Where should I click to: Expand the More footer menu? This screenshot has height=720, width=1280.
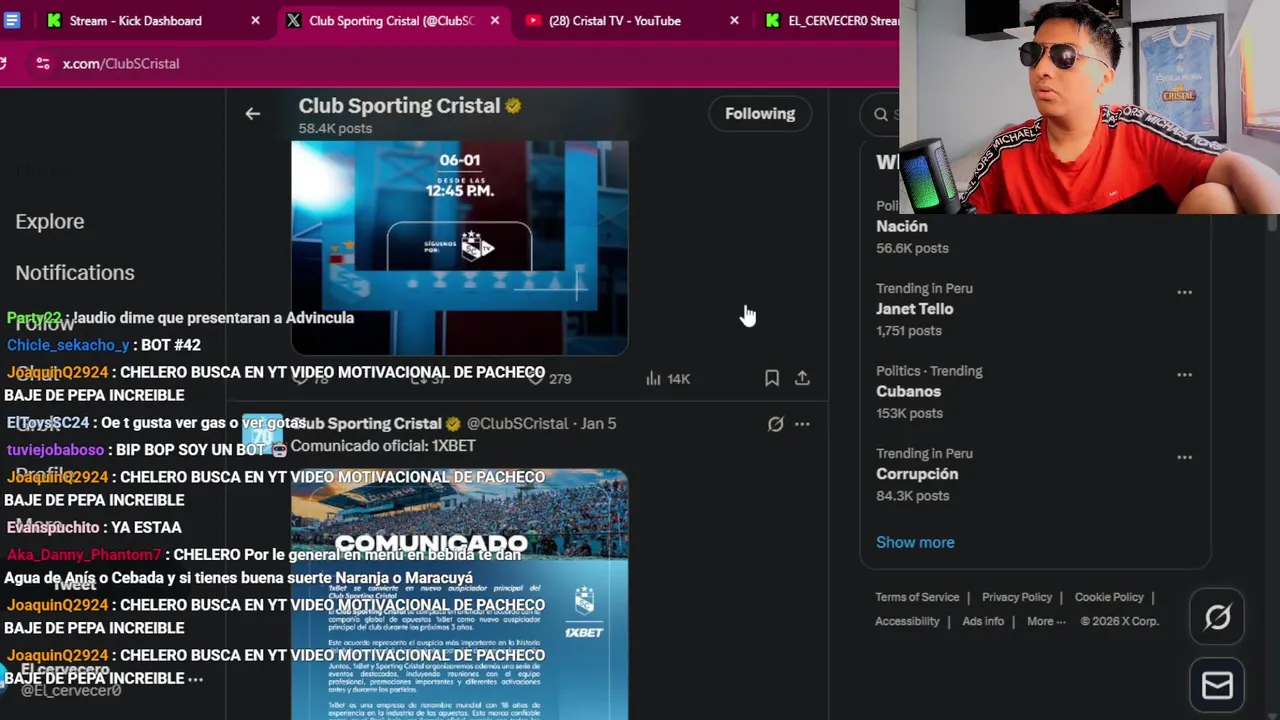tap(1047, 621)
